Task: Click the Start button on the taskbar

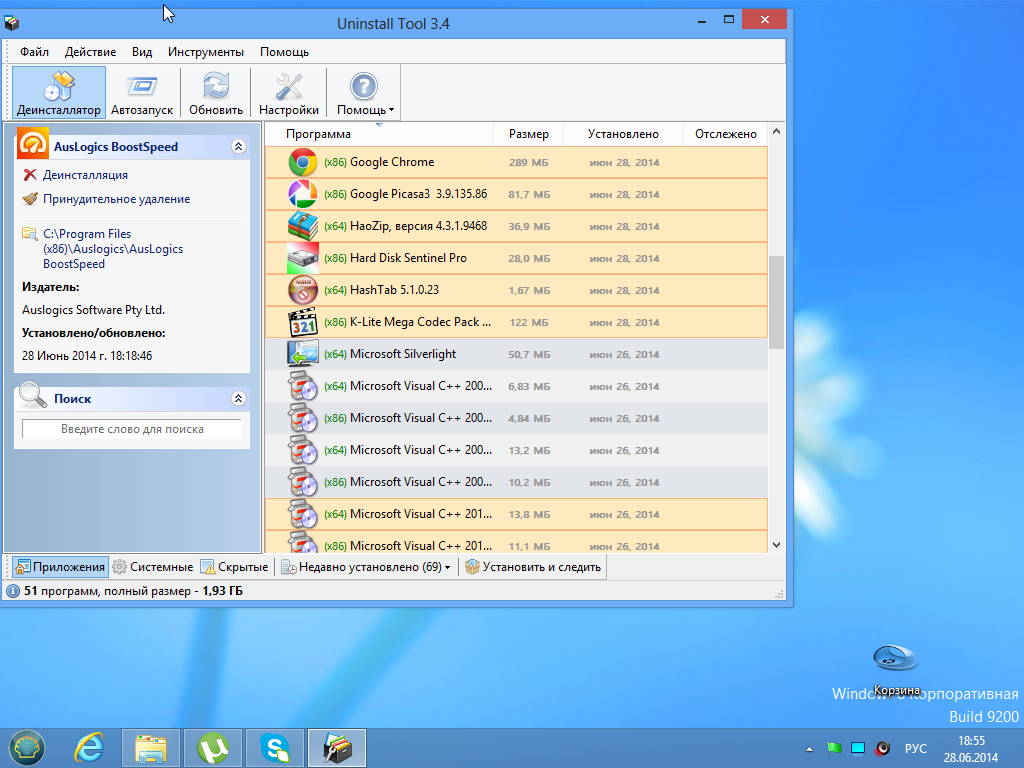Action: 26,748
